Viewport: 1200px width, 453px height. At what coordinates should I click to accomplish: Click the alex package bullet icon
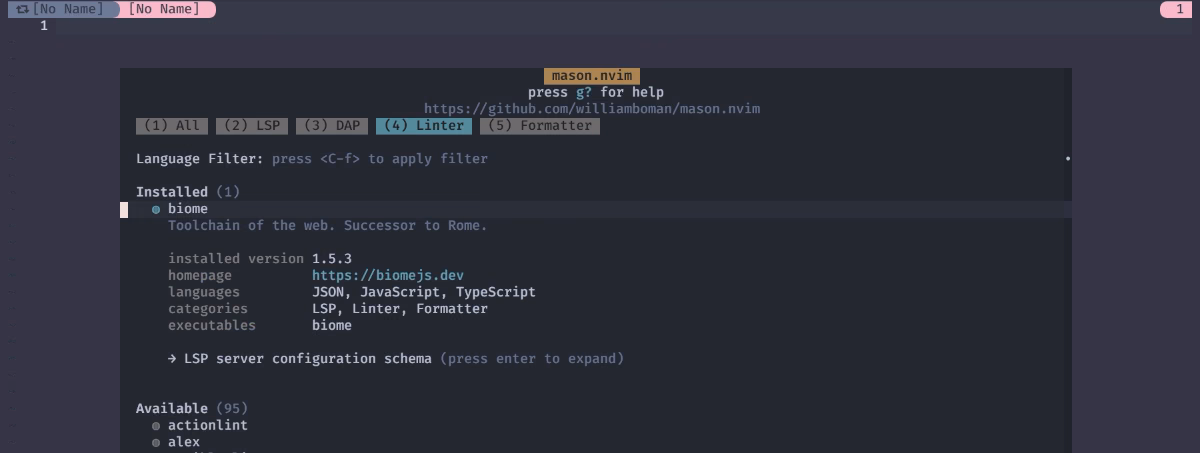click(x=156, y=442)
